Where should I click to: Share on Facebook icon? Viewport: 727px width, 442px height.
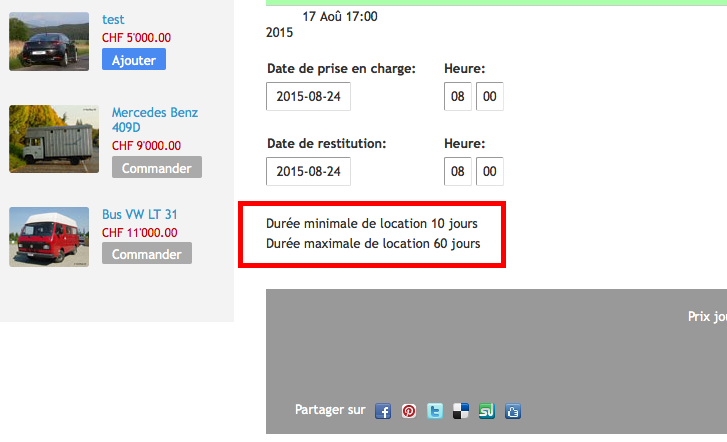tap(383, 411)
